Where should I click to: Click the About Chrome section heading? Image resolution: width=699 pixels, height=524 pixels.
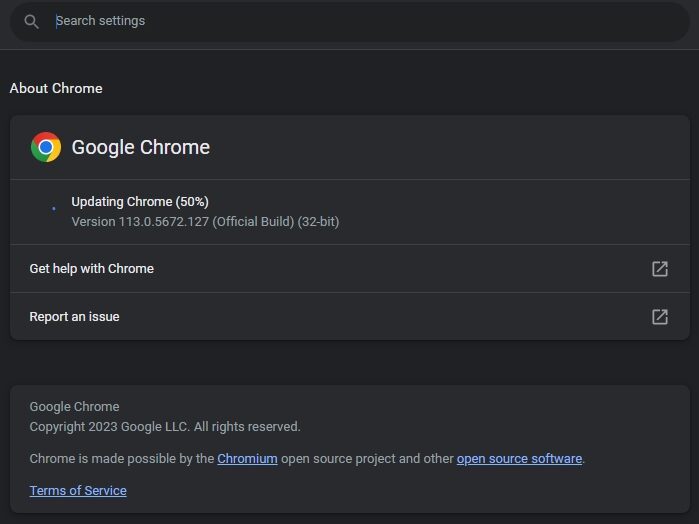pos(56,88)
